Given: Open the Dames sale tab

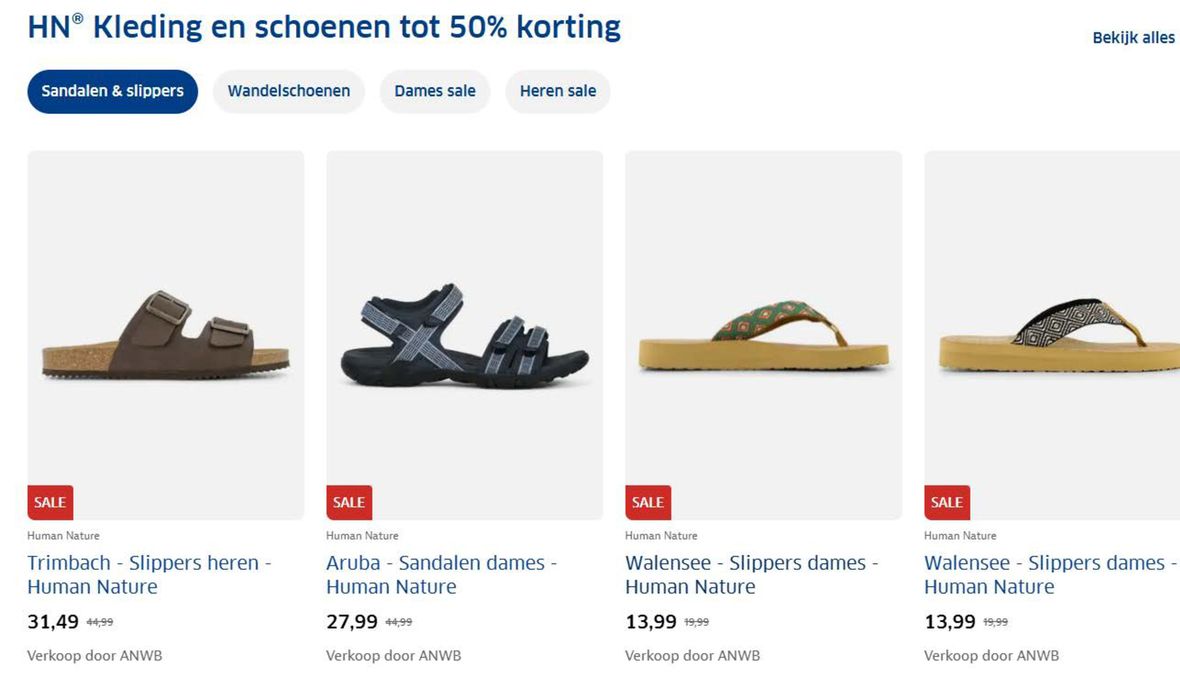Looking at the screenshot, I should click(435, 91).
